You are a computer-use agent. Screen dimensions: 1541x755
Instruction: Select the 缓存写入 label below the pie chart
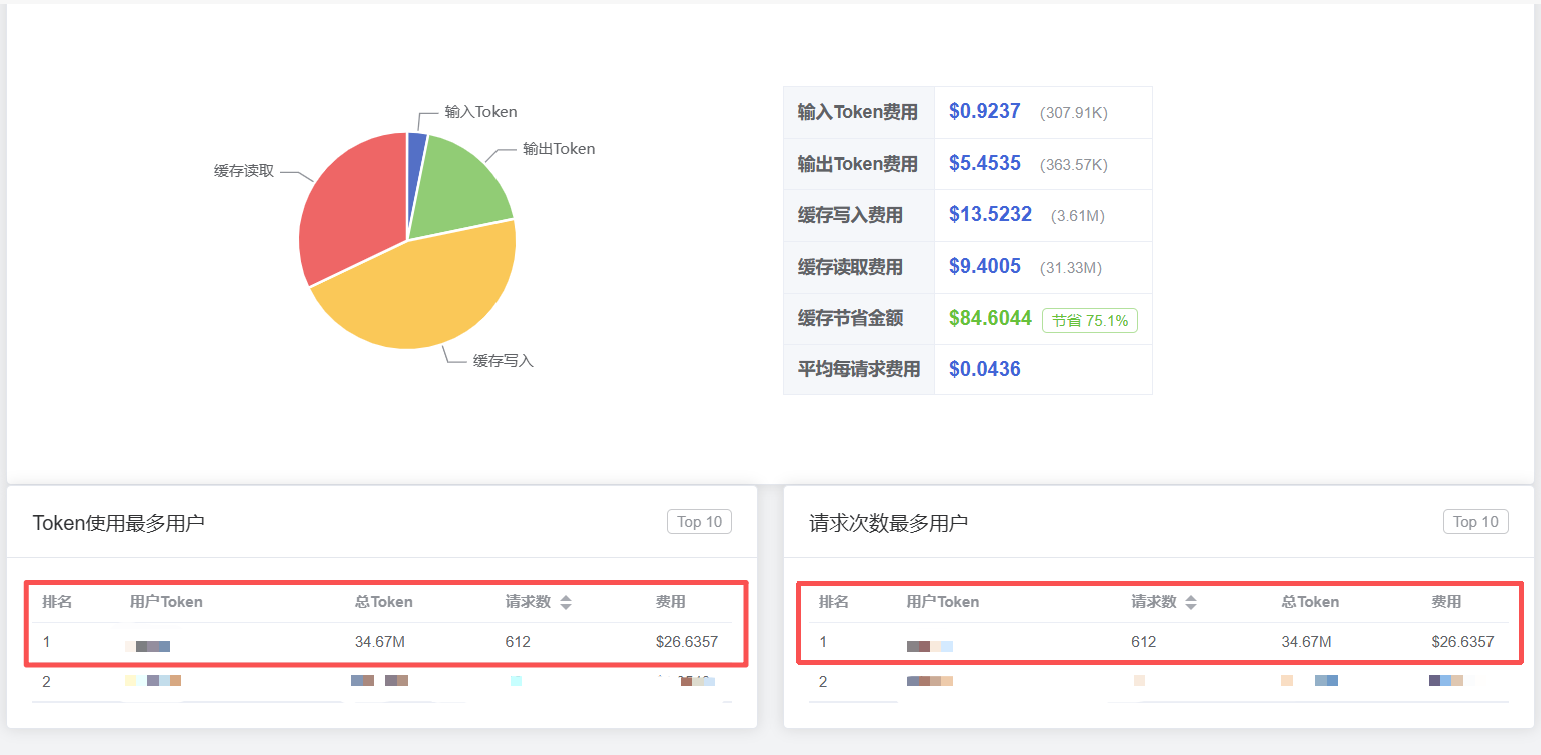click(x=503, y=361)
